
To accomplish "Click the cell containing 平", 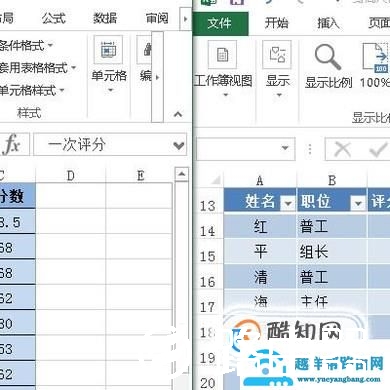I will [260, 252].
